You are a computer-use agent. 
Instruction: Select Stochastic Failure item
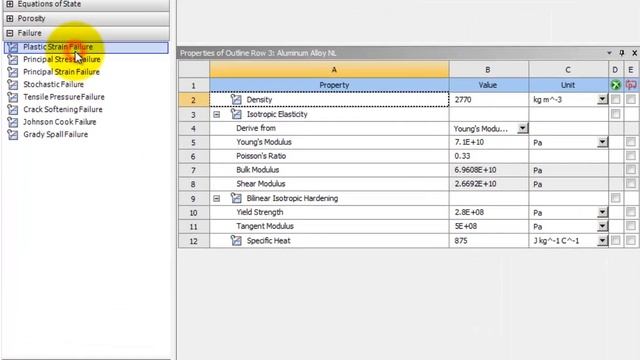53,84
